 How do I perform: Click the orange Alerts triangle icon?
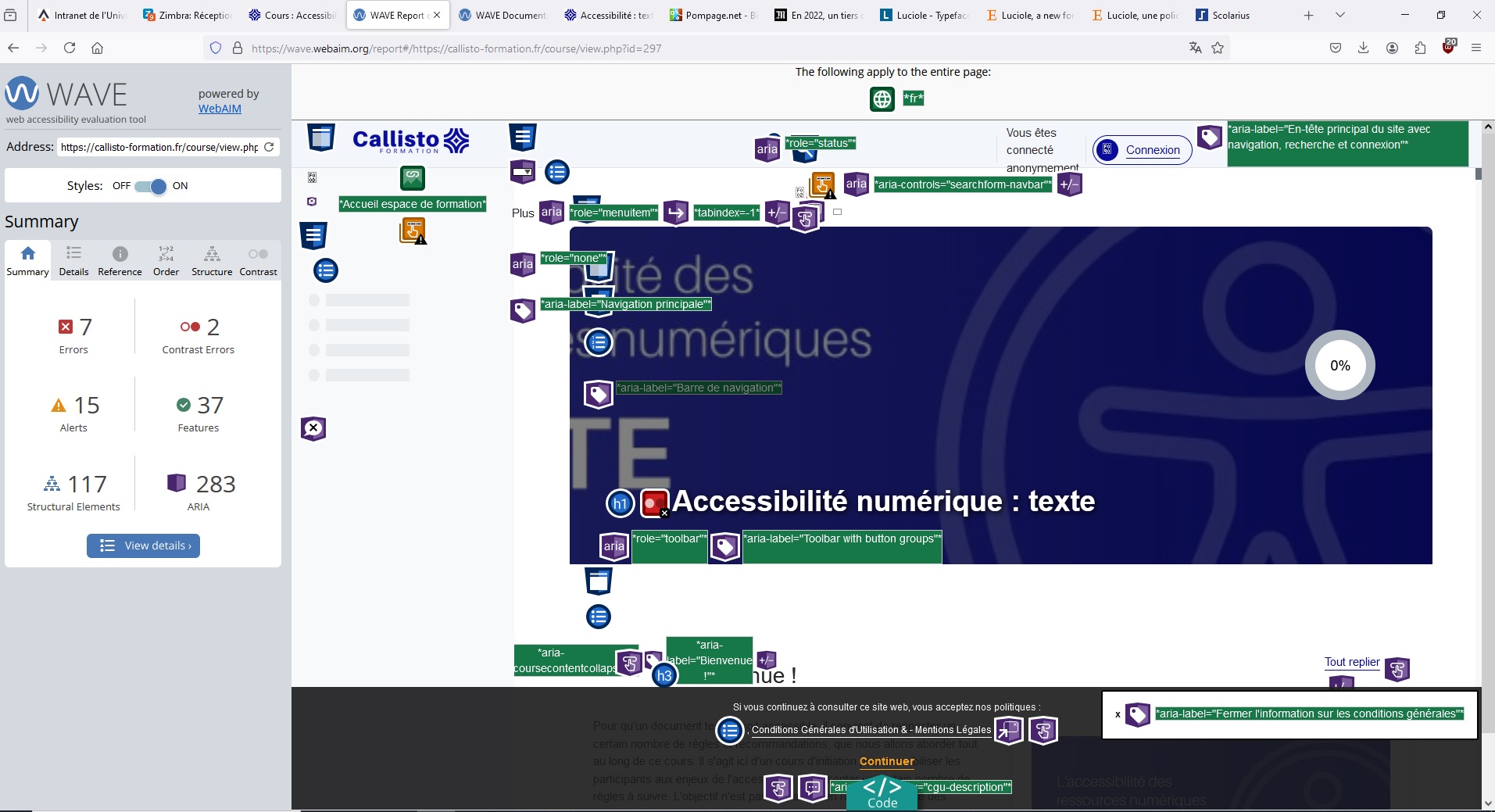[58, 405]
